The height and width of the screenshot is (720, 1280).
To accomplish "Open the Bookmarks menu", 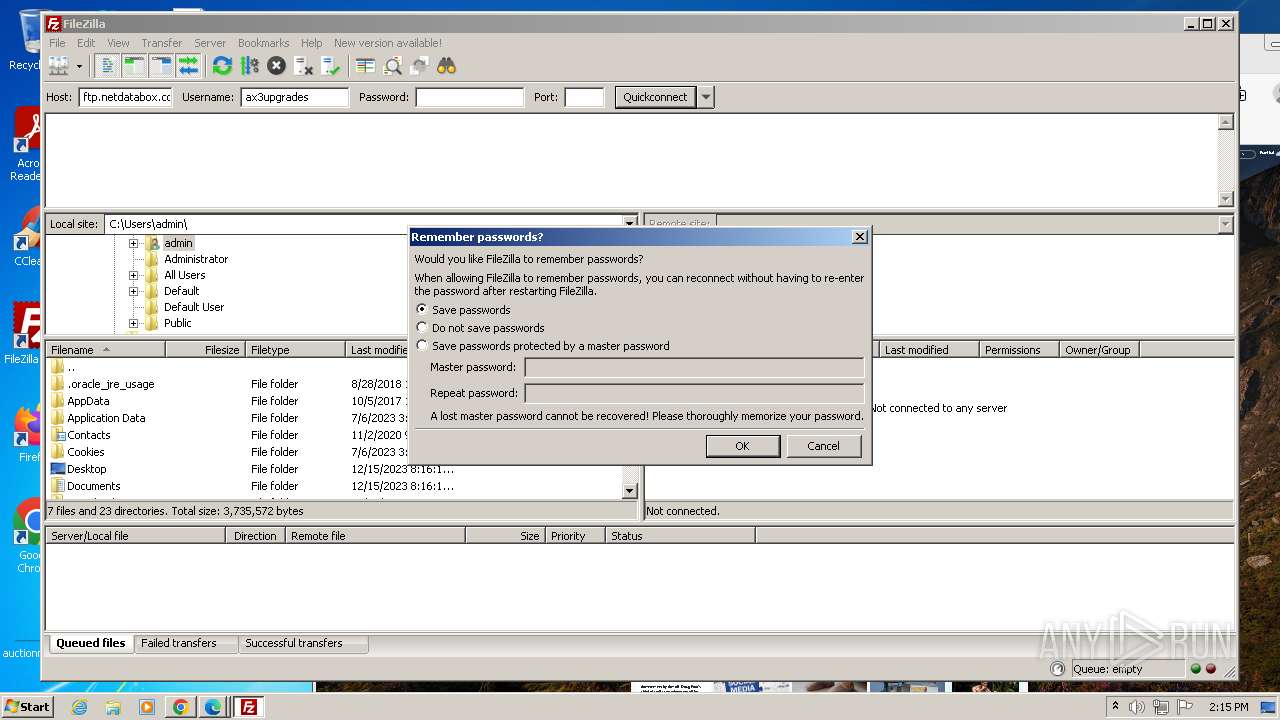I will coord(263,43).
